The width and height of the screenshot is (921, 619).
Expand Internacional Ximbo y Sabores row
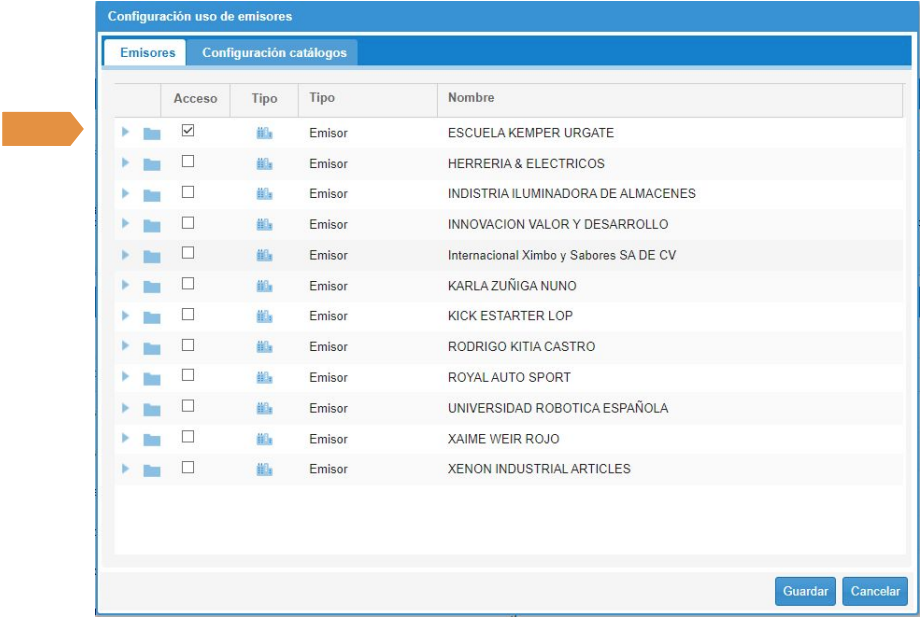pyautogui.click(x=125, y=255)
